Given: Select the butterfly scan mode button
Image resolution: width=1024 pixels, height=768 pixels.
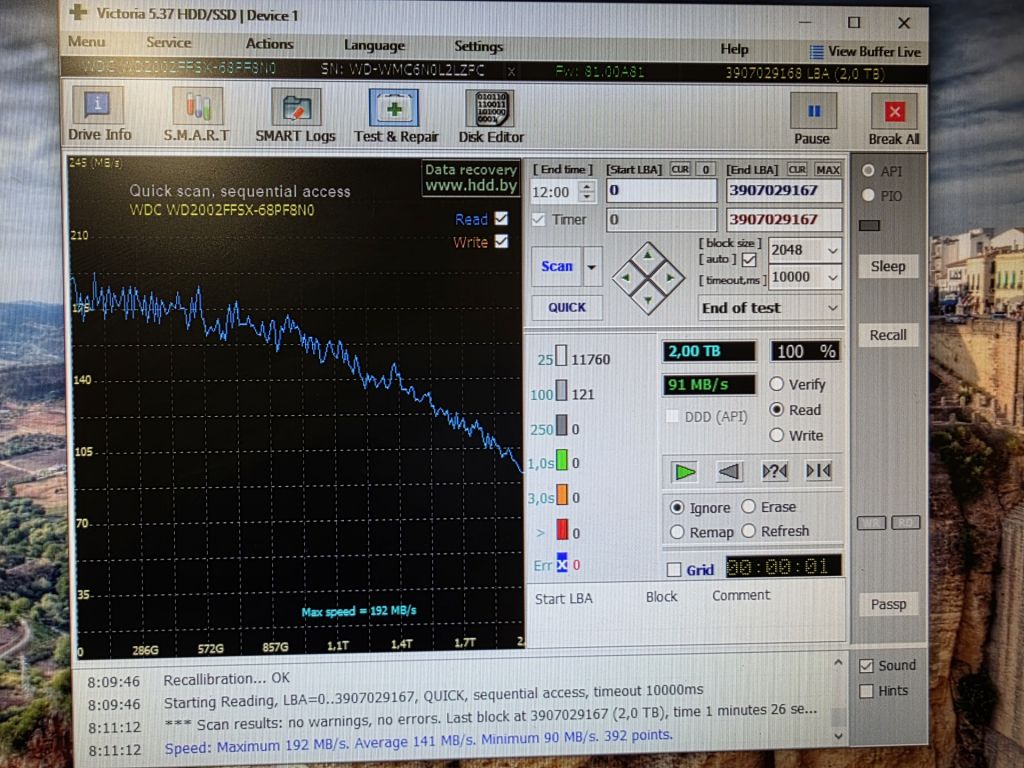Looking at the screenshot, I should coord(818,470).
